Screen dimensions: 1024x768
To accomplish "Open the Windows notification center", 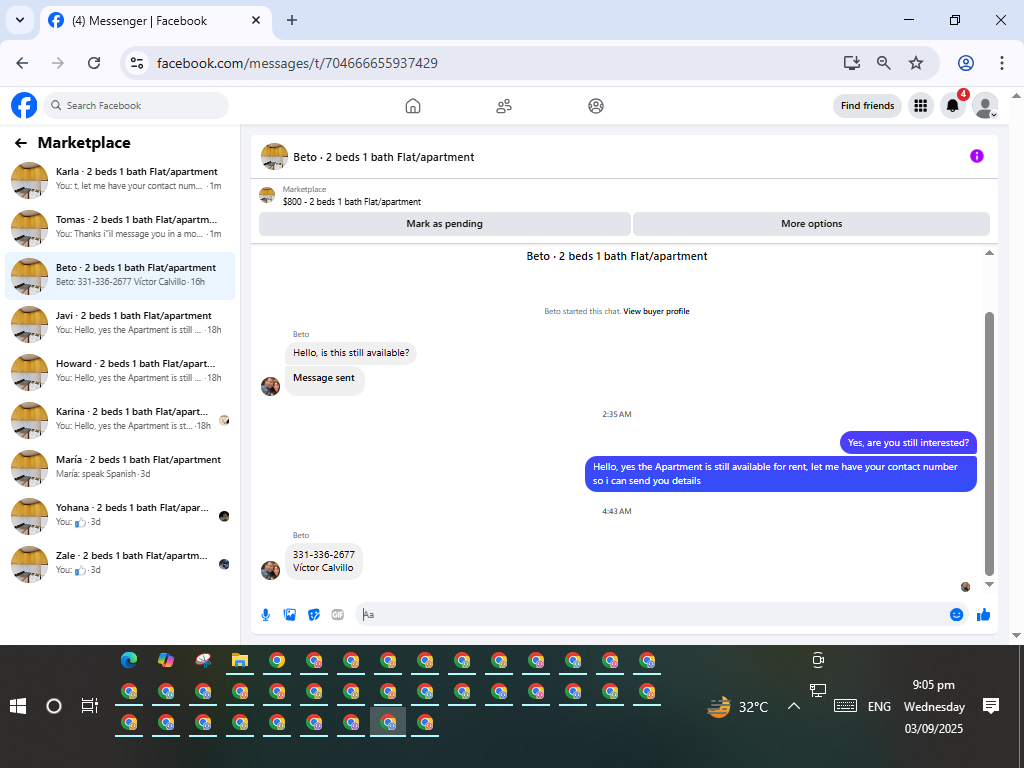I will [991, 706].
